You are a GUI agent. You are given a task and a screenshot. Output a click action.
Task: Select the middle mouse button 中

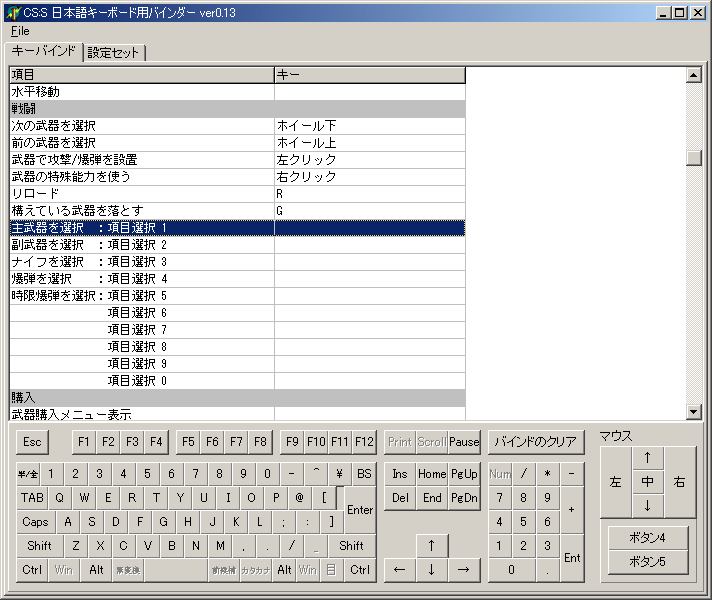[647, 482]
